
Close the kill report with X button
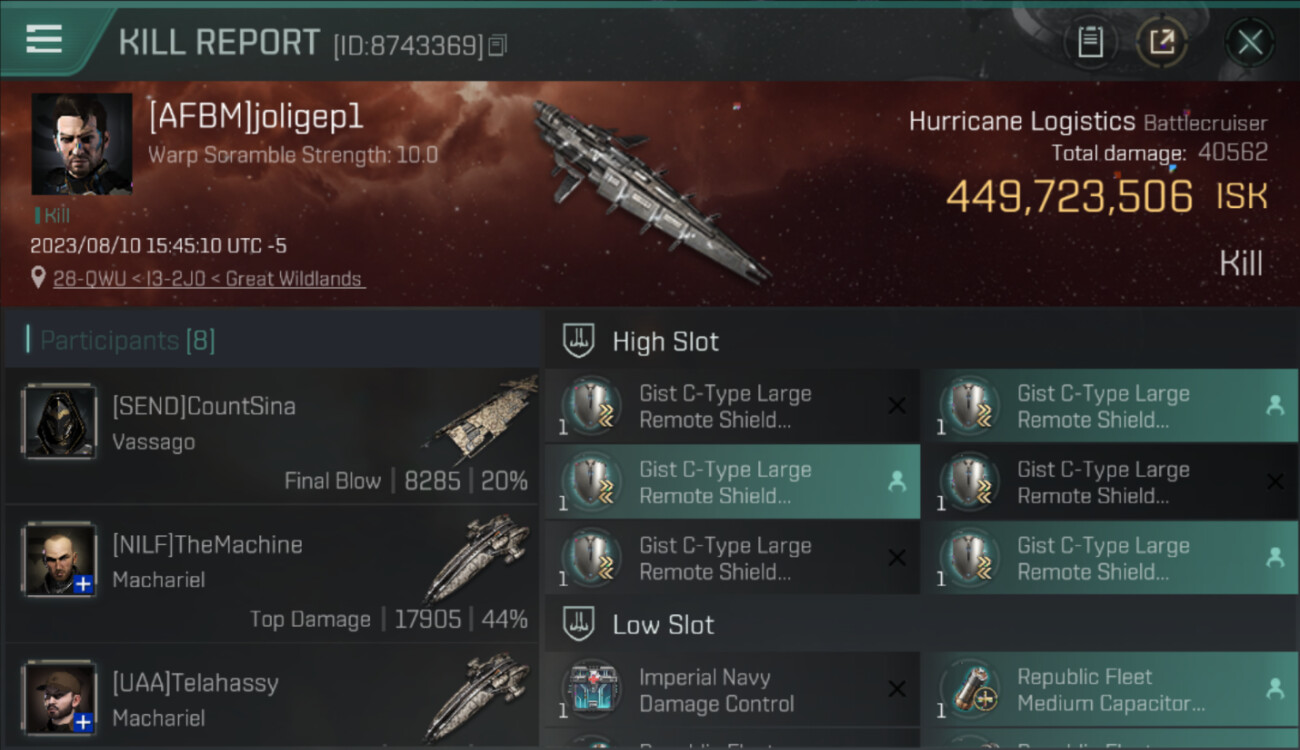coord(1250,42)
